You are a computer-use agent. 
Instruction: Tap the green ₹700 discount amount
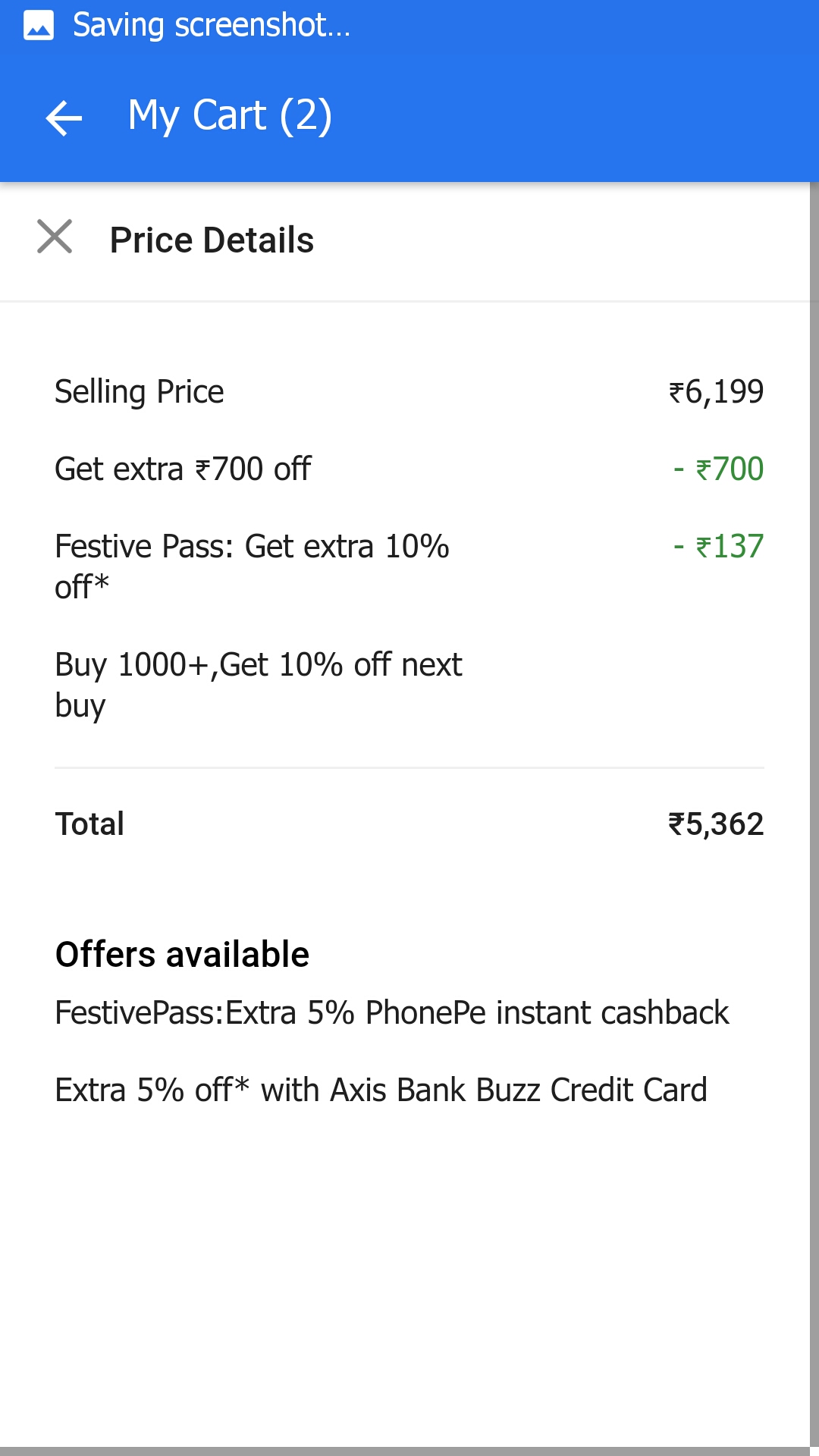click(719, 469)
